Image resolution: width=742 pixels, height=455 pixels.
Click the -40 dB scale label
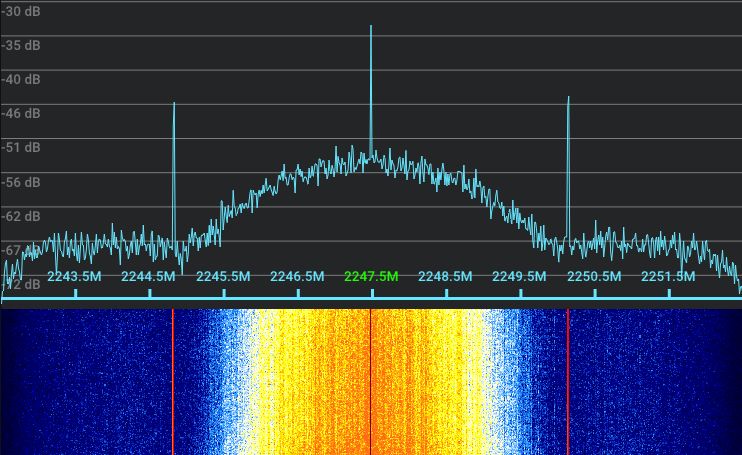coord(21,79)
